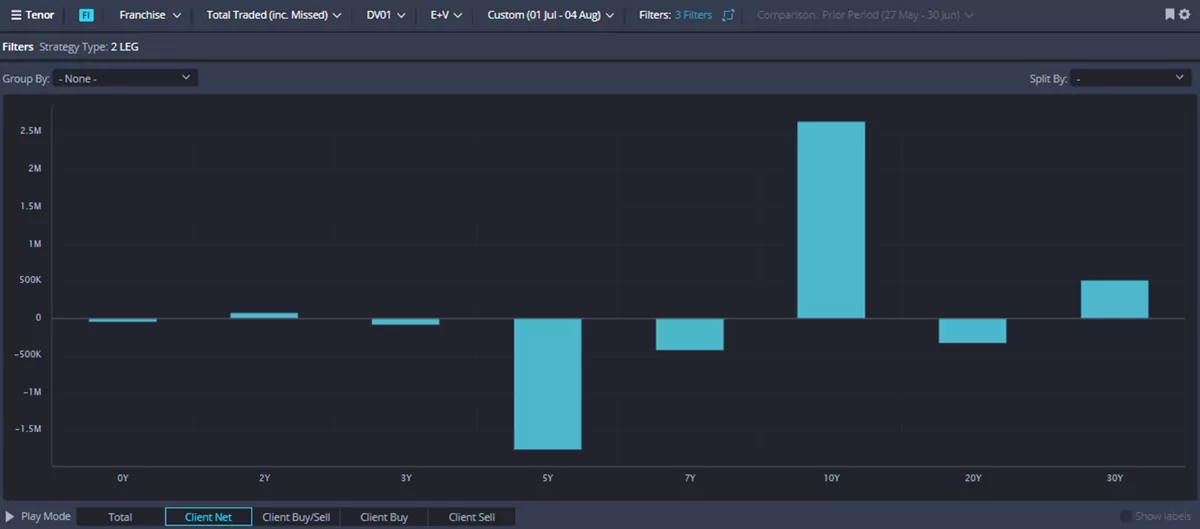The width and height of the screenshot is (1200, 529).
Task: Click the 3Y axis label
Action: click(x=406, y=479)
